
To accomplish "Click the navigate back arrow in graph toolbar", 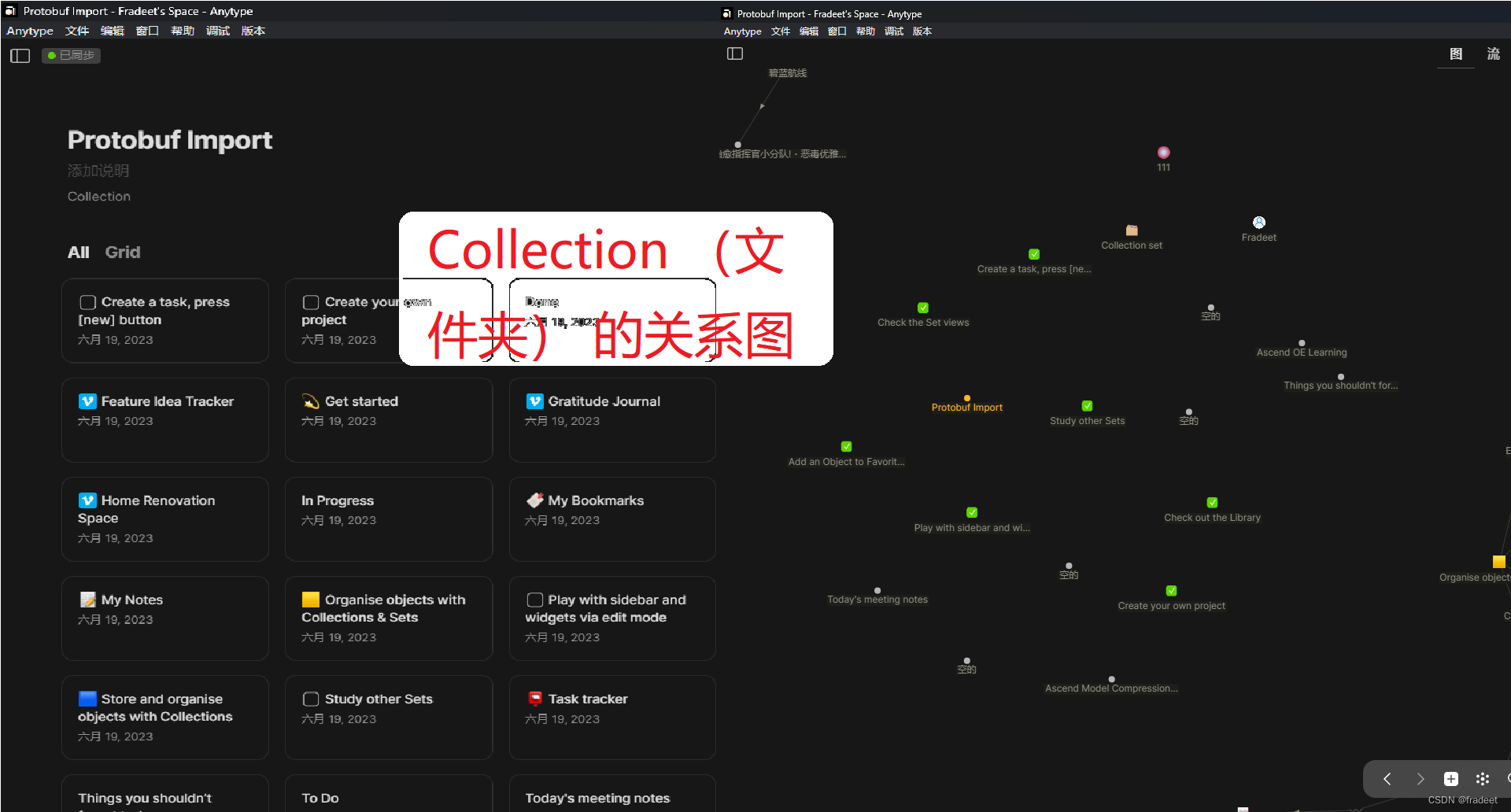I will pyautogui.click(x=1387, y=779).
